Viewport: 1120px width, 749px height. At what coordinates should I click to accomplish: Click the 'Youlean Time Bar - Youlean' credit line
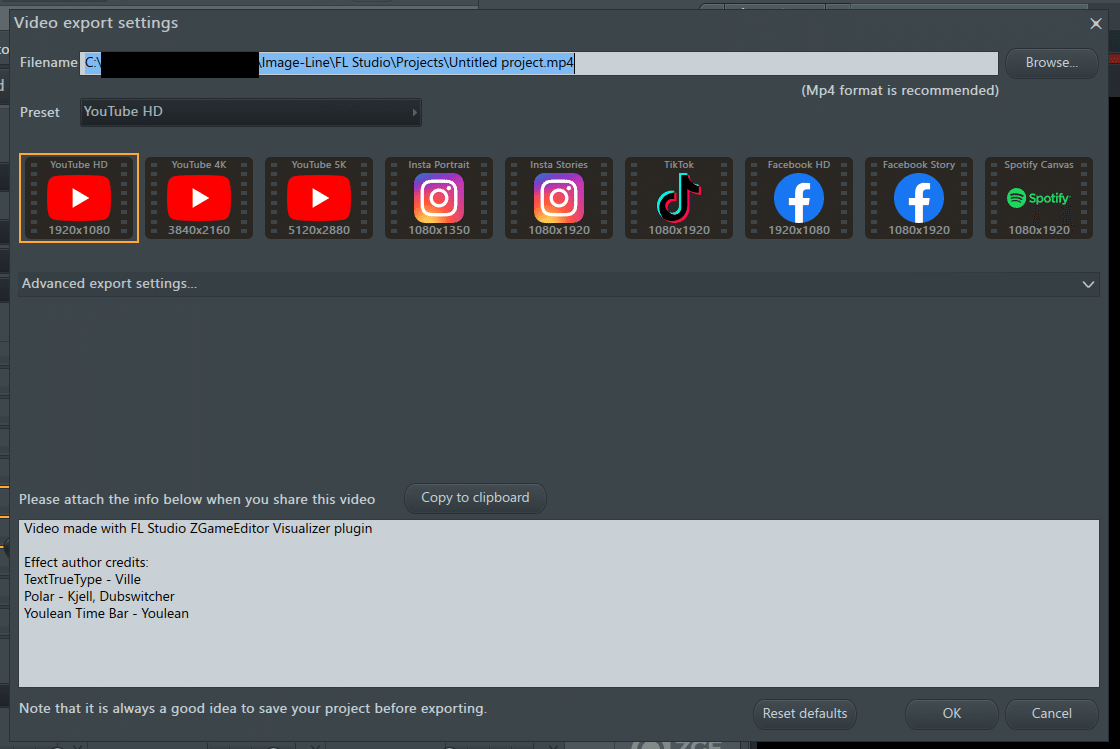(x=106, y=613)
